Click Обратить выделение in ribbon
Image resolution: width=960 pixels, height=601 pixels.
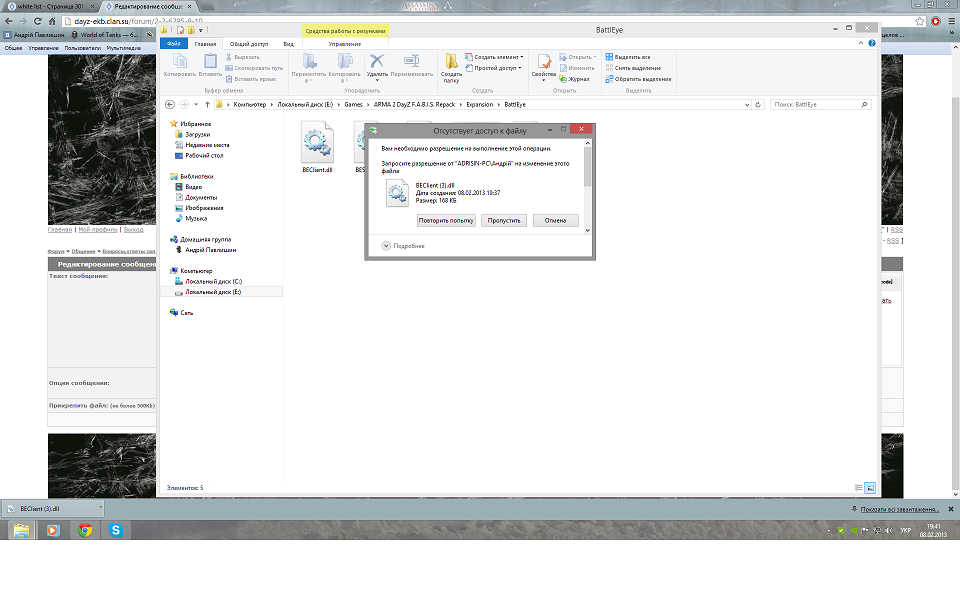[639, 79]
